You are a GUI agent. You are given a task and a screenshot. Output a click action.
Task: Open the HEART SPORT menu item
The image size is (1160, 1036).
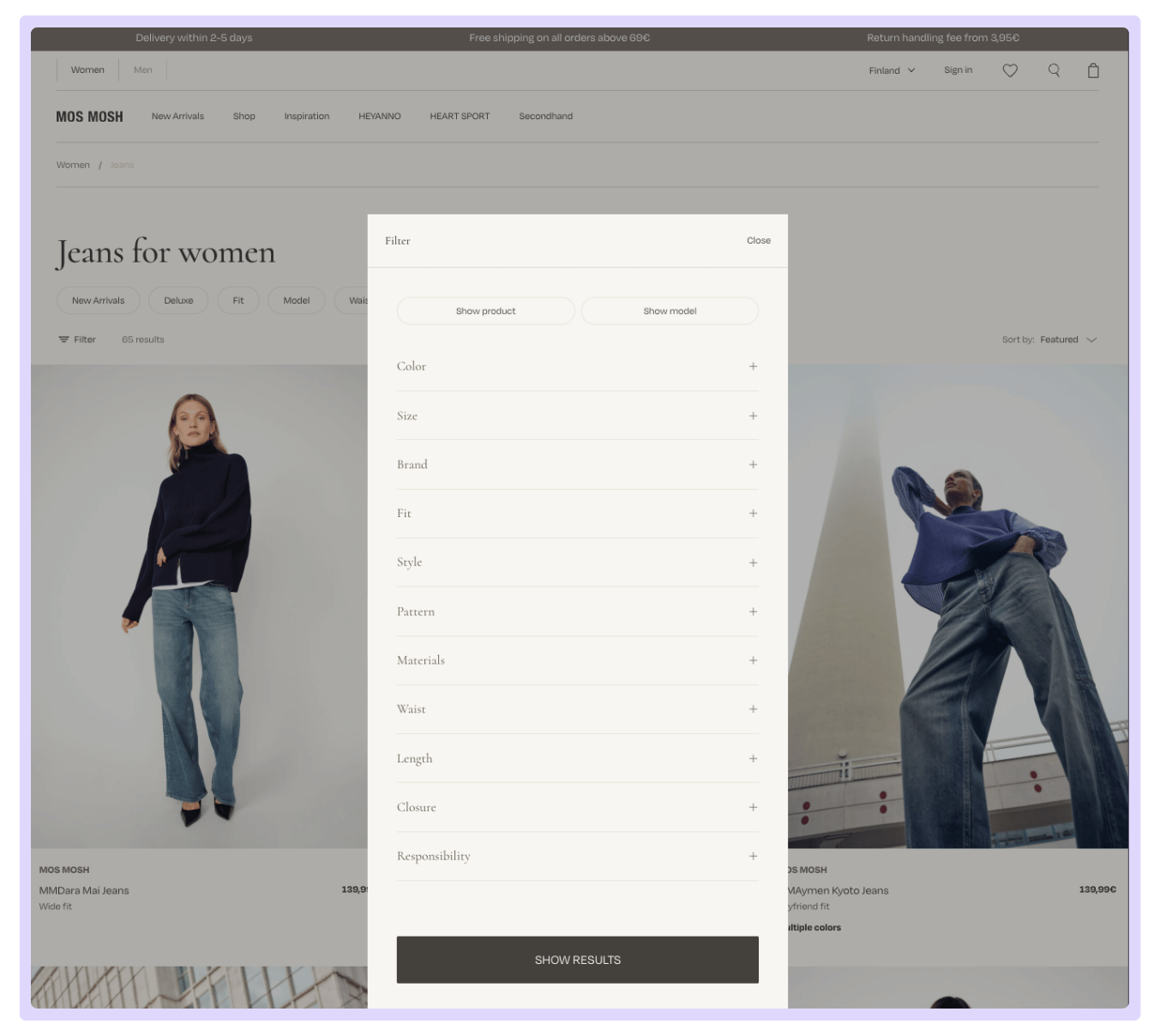(460, 117)
